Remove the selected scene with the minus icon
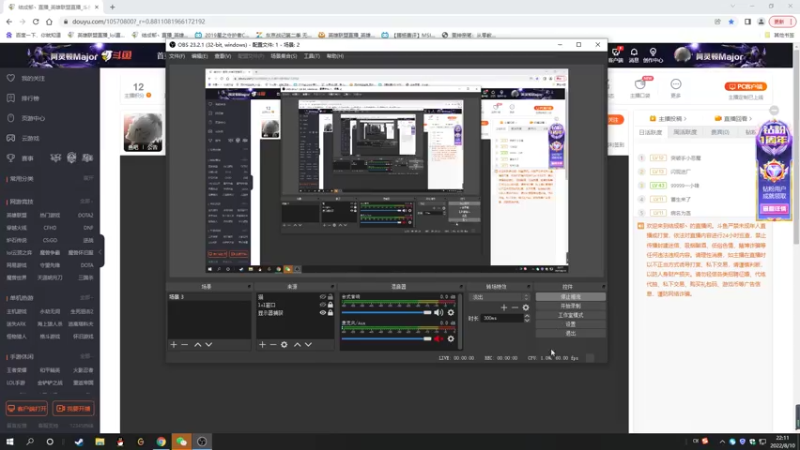800x450 pixels. click(x=185, y=345)
